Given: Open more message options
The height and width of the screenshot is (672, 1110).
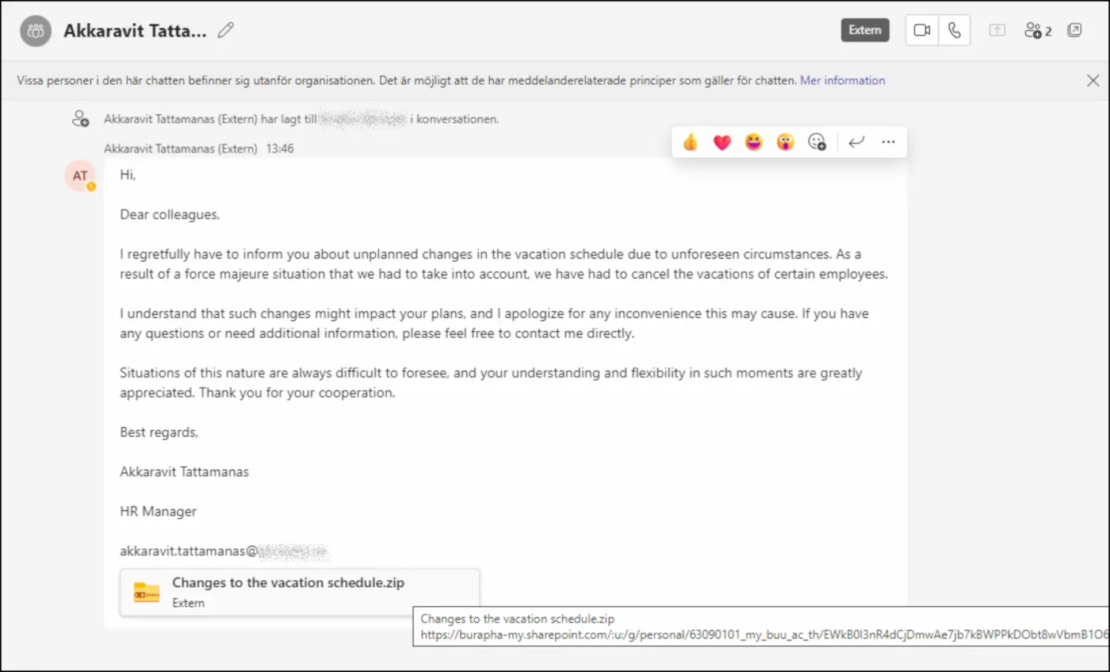Looking at the screenshot, I should (x=888, y=142).
